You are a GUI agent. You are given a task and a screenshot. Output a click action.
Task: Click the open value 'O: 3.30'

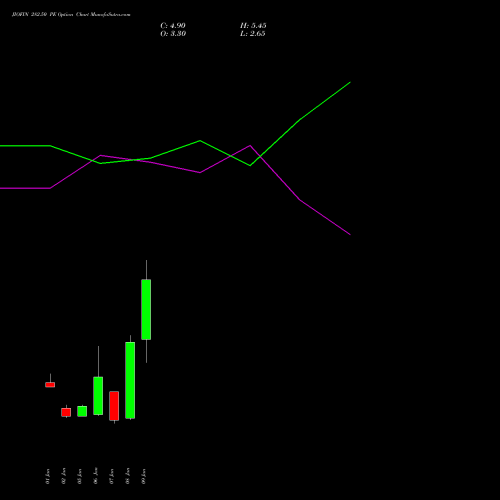[x=173, y=34]
